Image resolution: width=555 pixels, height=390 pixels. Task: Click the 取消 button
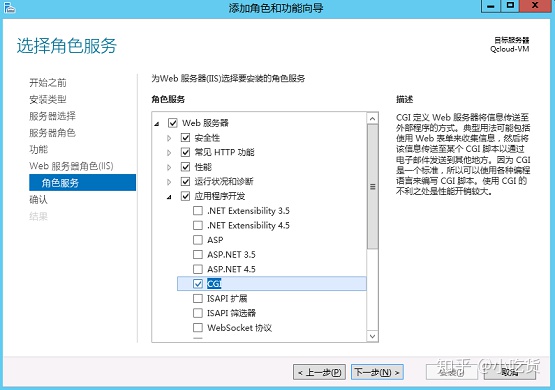pyautogui.click(x=510, y=372)
